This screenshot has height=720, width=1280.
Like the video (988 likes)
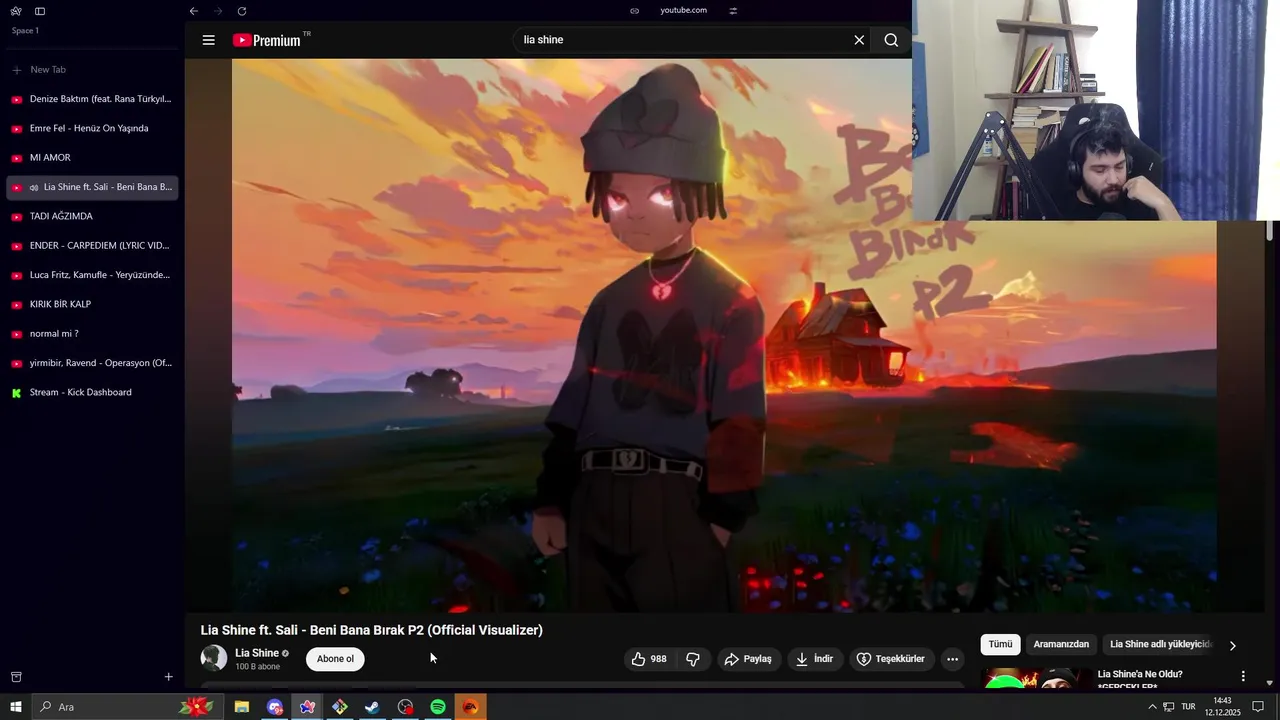point(649,659)
